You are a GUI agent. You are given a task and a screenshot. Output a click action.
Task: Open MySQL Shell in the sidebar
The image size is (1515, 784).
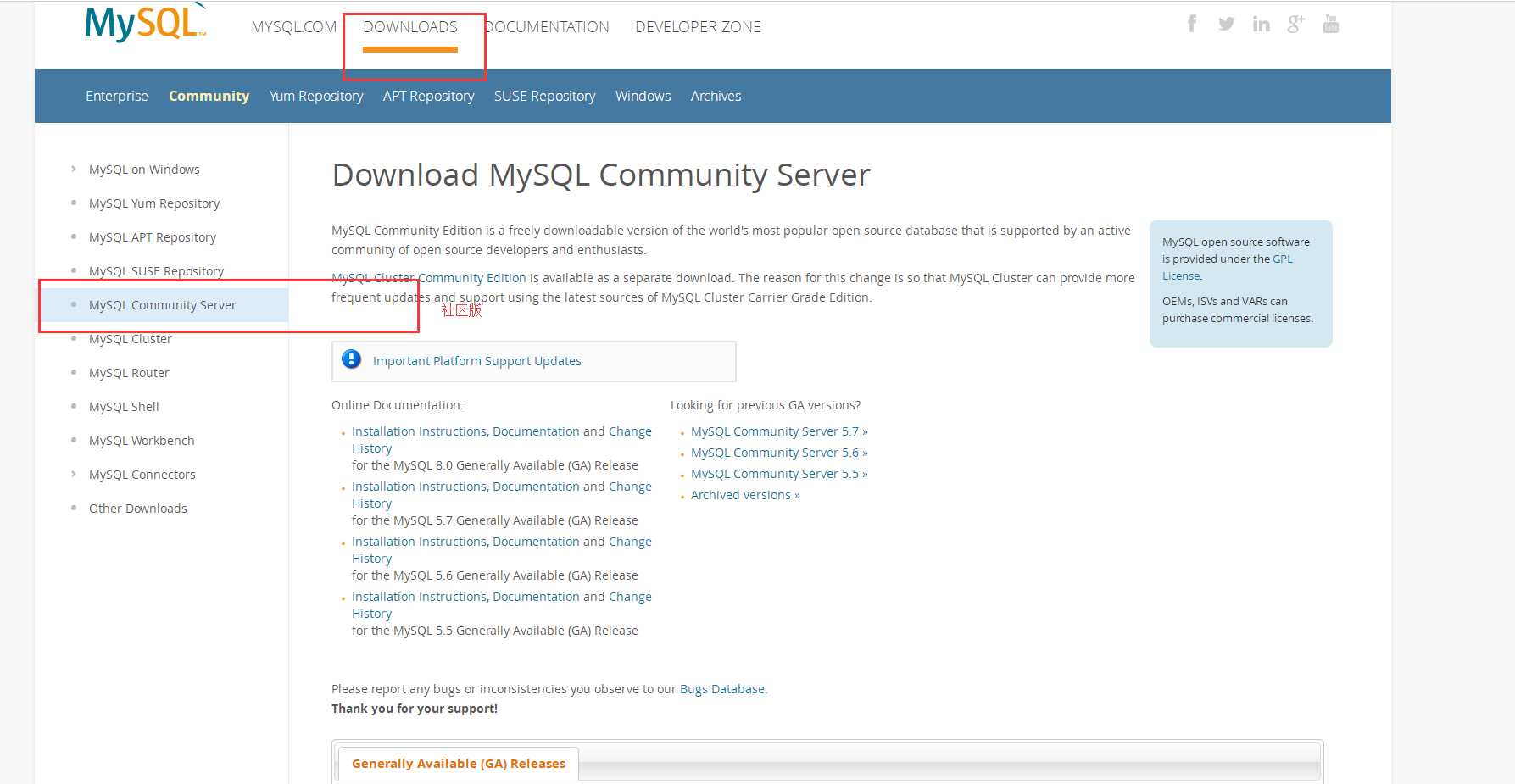click(124, 407)
